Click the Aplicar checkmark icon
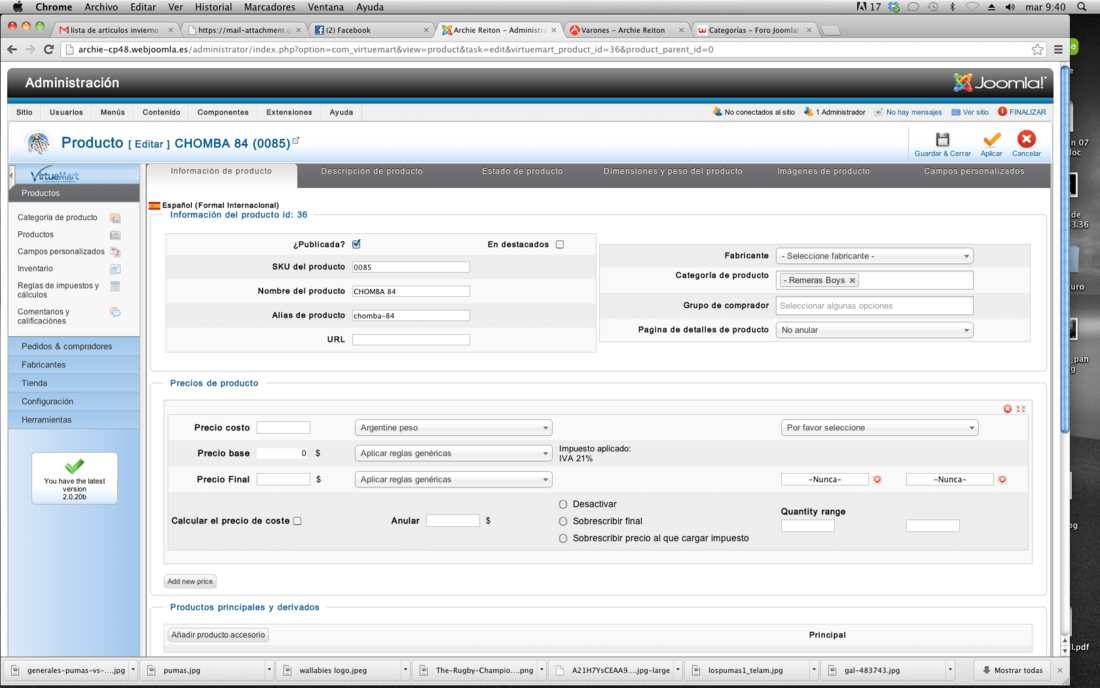Image resolution: width=1100 pixels, height=688 pixels. pos(991,140)
